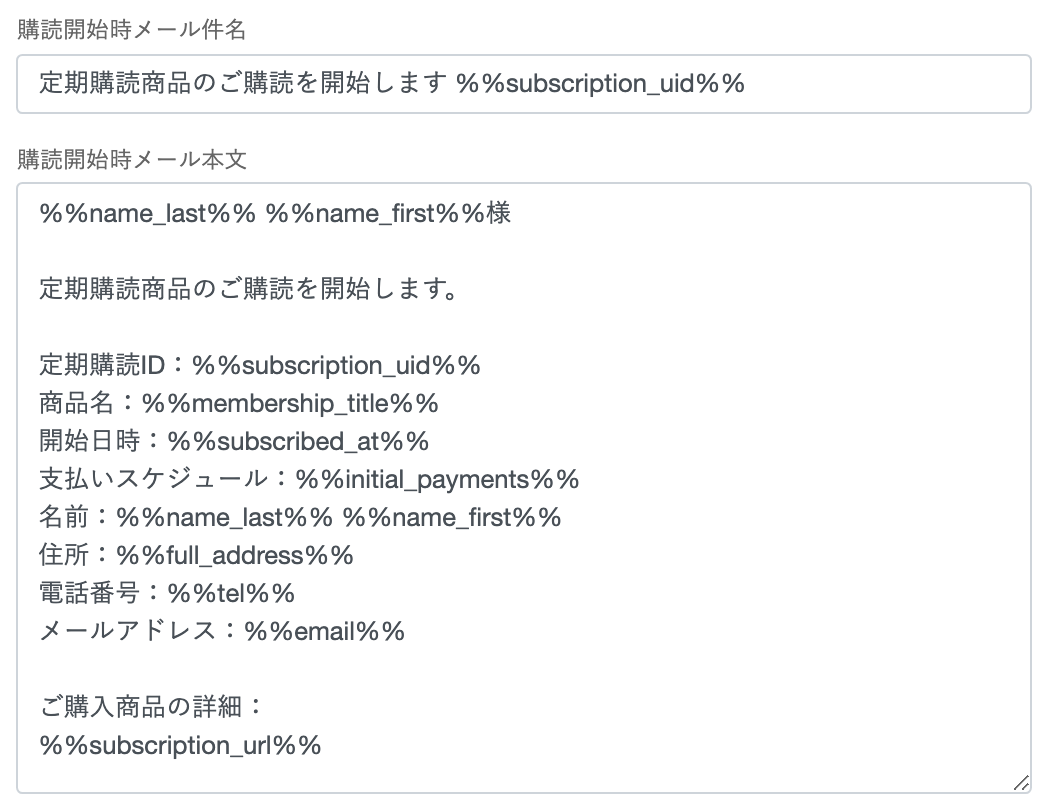Place cursor on ご購入商品の詳細： line

pos(150,708)
